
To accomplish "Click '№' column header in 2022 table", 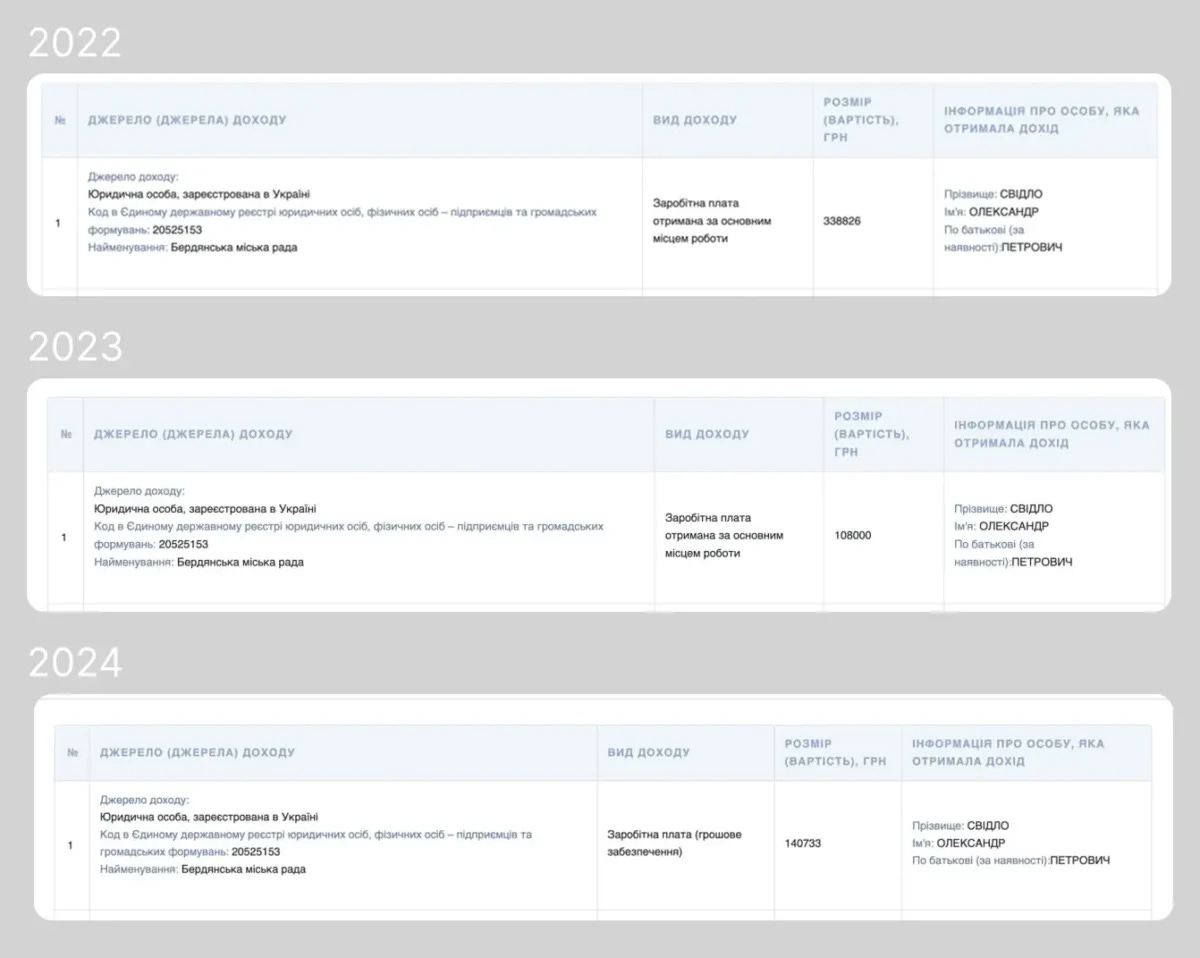I will [x=60, y=120].
